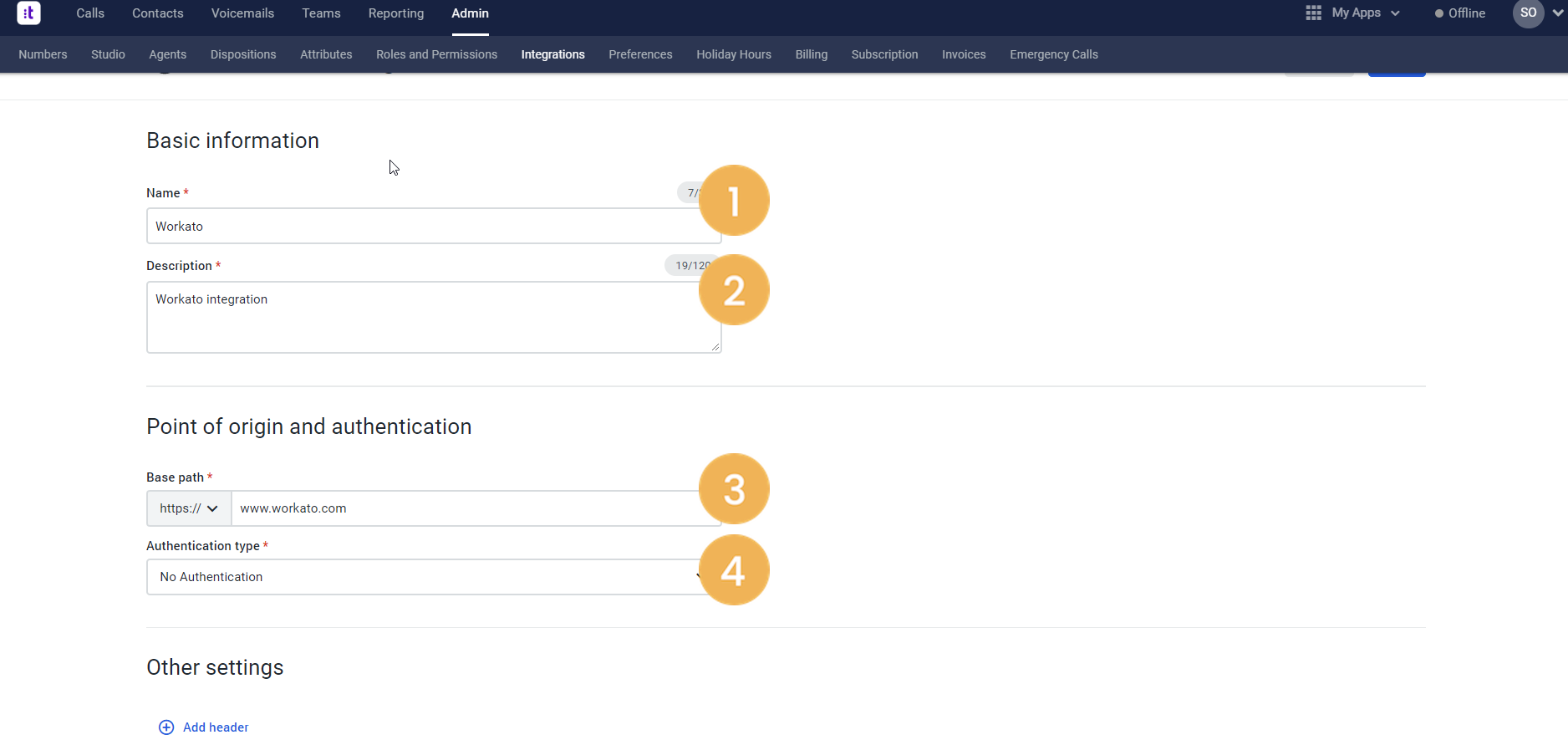Go to the Voicemails tab

(242, 13)
